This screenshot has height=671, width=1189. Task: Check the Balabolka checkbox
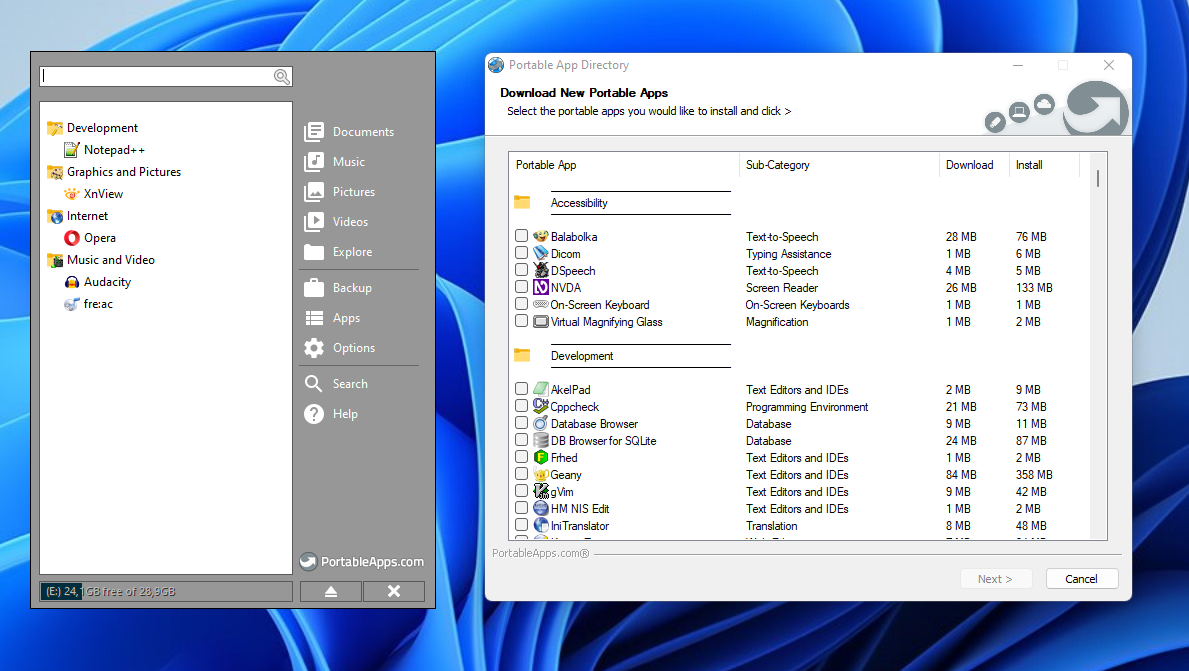pos(521,237)
